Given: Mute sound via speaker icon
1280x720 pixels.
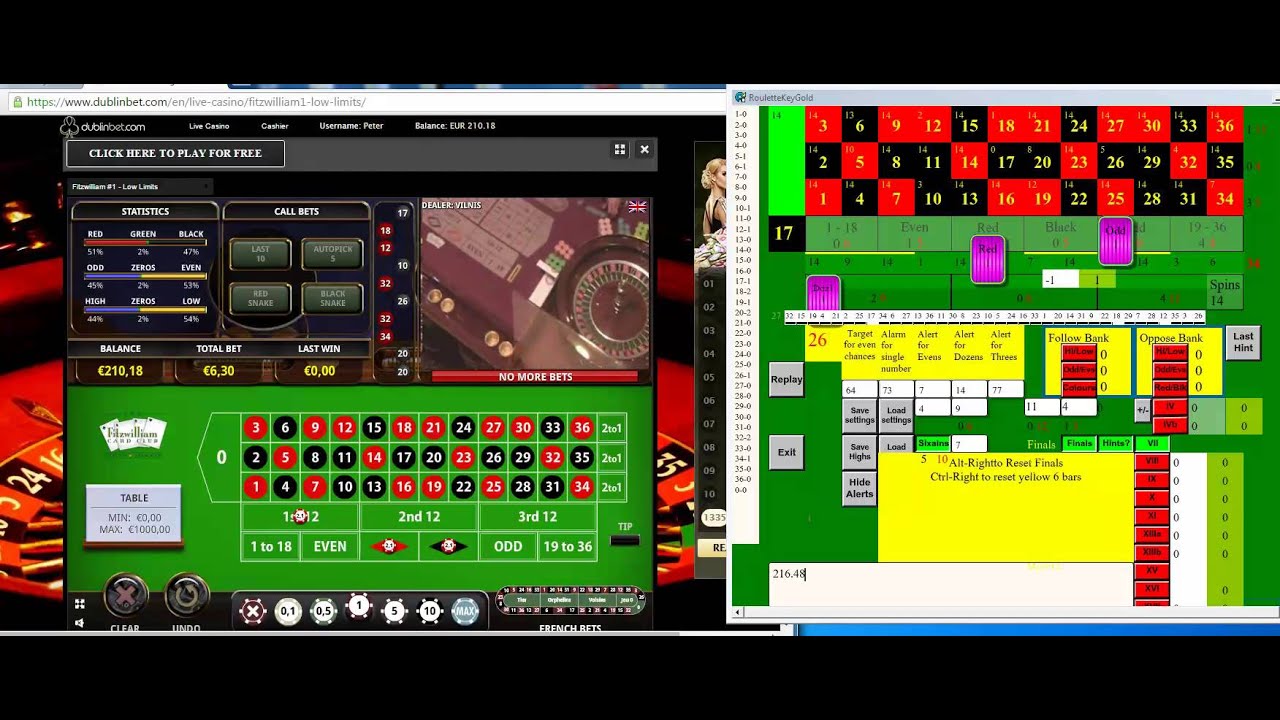Looking at the screenshot, I should [80, 623].
